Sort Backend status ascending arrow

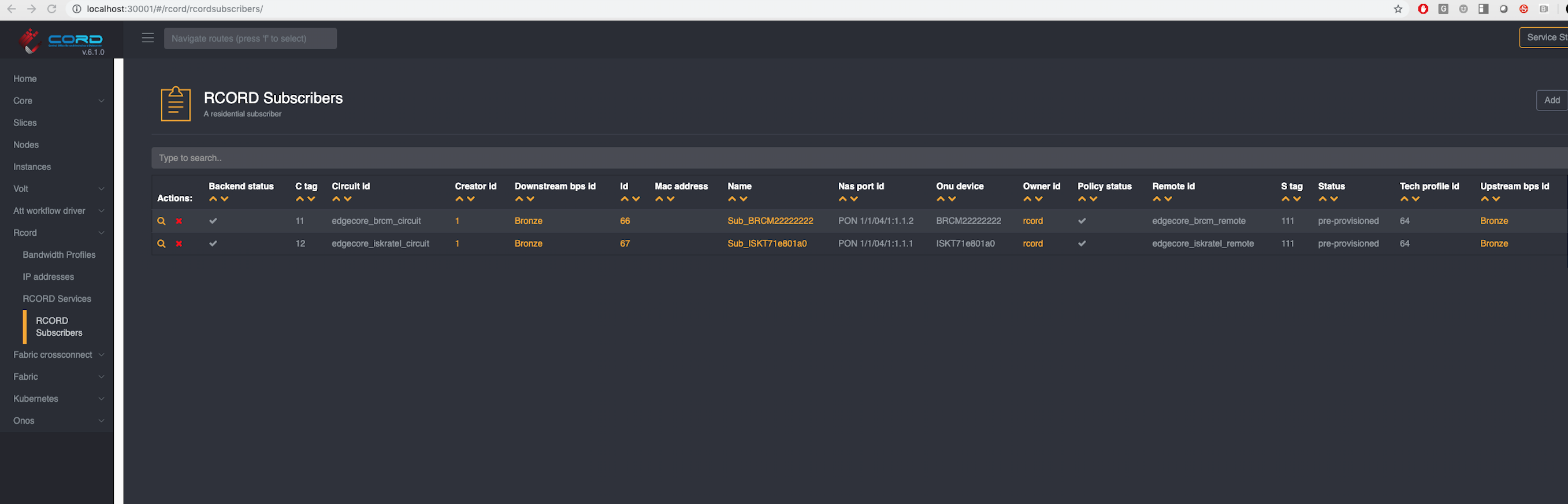point(213,199)
